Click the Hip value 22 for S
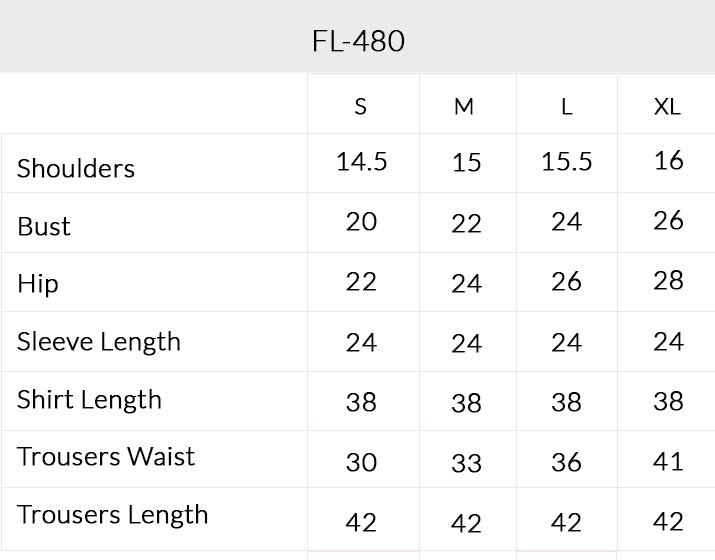Screen dimensions: 715x560 coord(361,282)
